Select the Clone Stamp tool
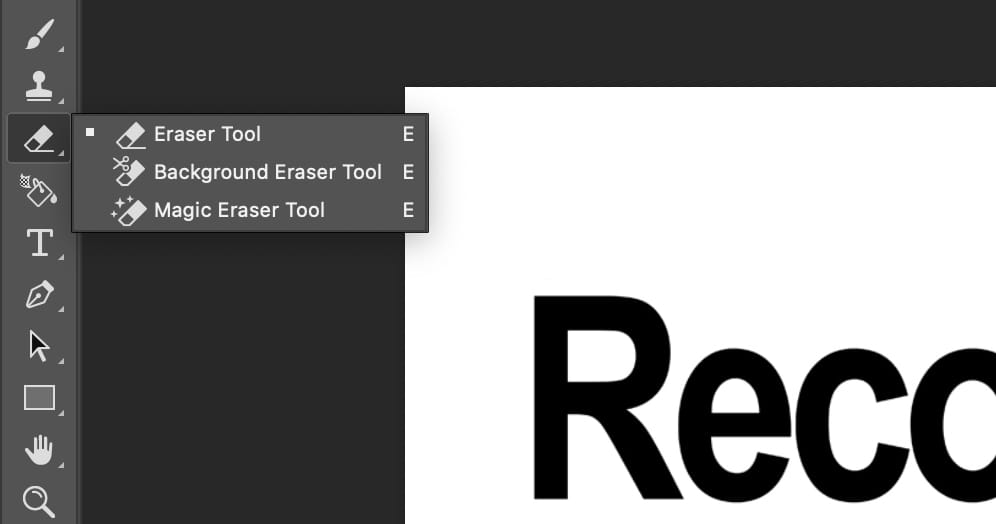996x524 pixels. (x=39, y=86)
